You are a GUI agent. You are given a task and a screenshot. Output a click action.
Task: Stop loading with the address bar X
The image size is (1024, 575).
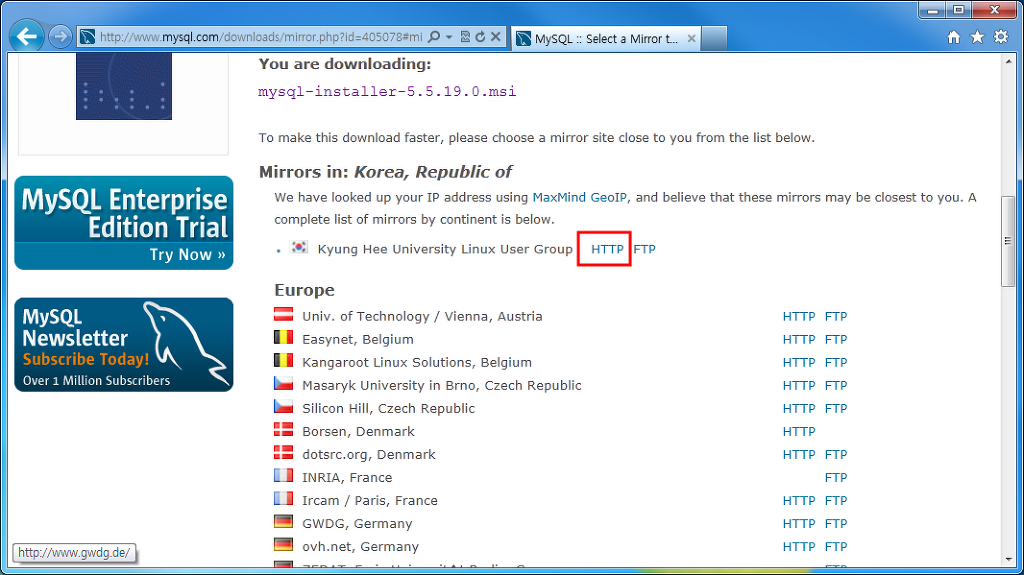click(496, 37)
